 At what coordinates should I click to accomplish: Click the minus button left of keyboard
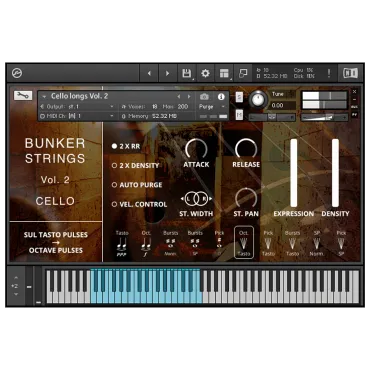pyautogui.click(x=29, y=287)
